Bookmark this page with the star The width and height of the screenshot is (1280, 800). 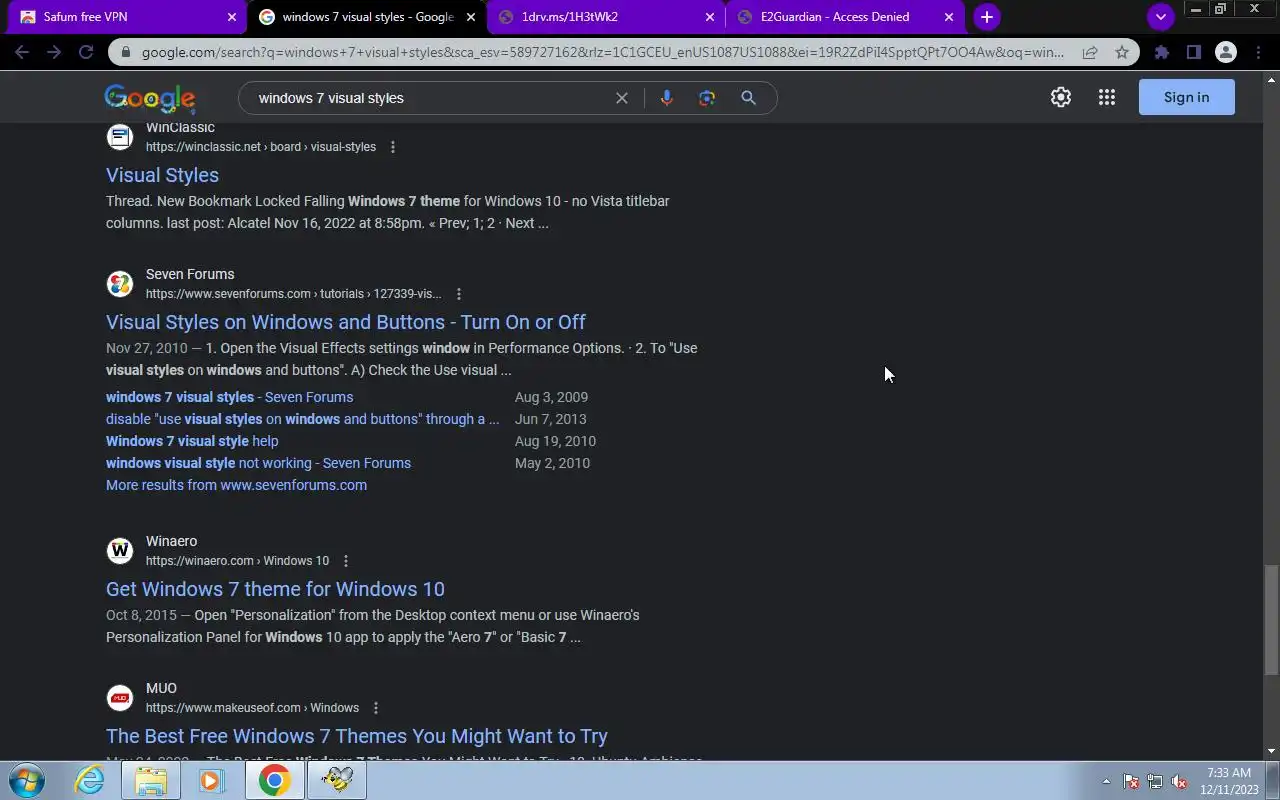1122,52
